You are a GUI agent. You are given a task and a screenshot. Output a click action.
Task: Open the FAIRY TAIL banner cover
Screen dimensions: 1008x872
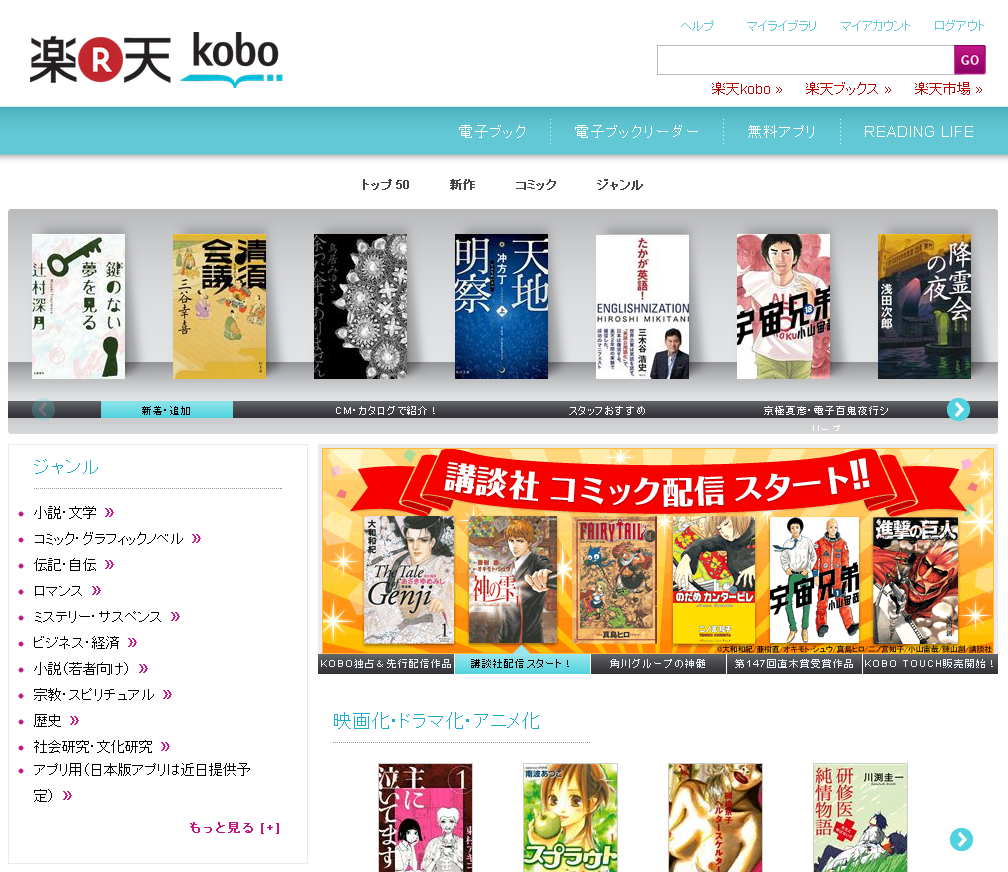616,580
